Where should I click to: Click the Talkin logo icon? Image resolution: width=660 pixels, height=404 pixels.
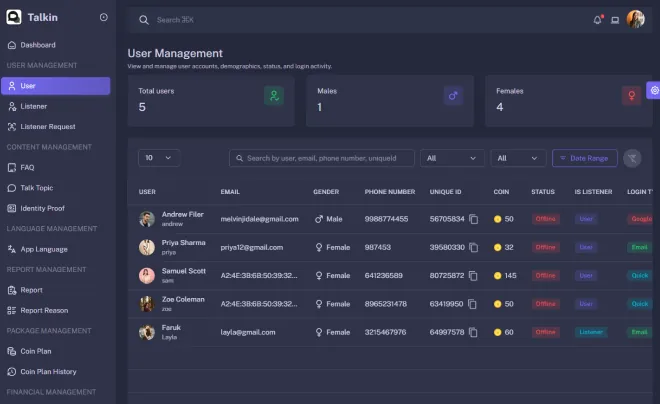[14, 17]
